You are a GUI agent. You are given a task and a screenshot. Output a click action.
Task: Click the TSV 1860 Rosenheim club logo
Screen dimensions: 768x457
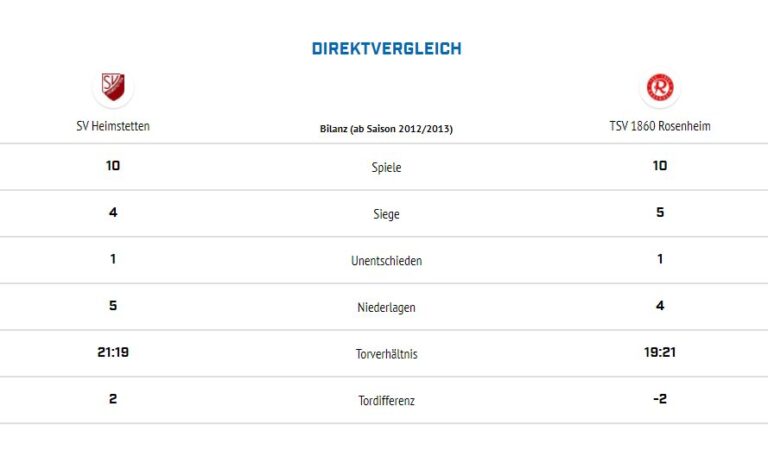(x=660, y=88)
